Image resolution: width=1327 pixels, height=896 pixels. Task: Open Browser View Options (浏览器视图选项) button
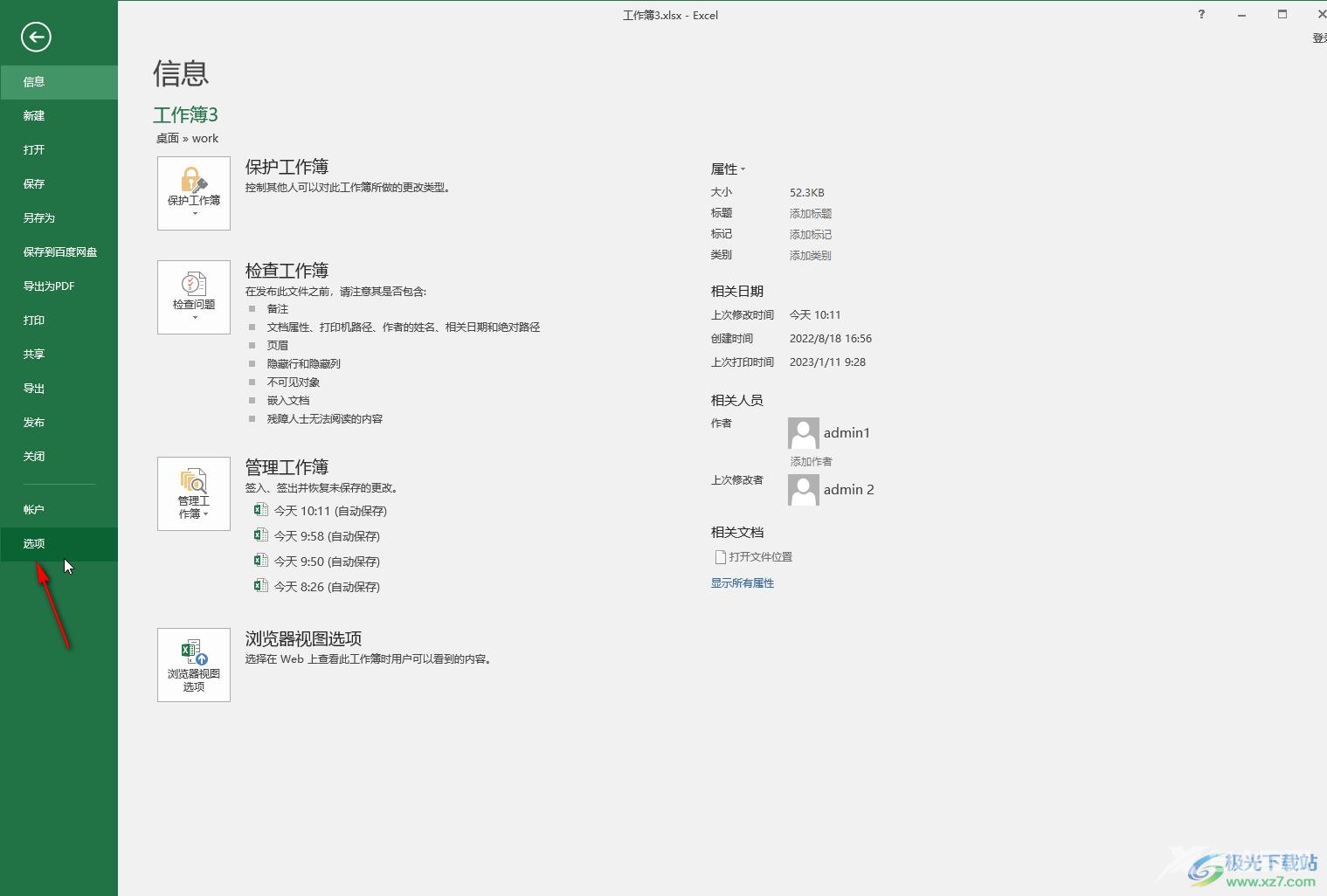(194, 665)
